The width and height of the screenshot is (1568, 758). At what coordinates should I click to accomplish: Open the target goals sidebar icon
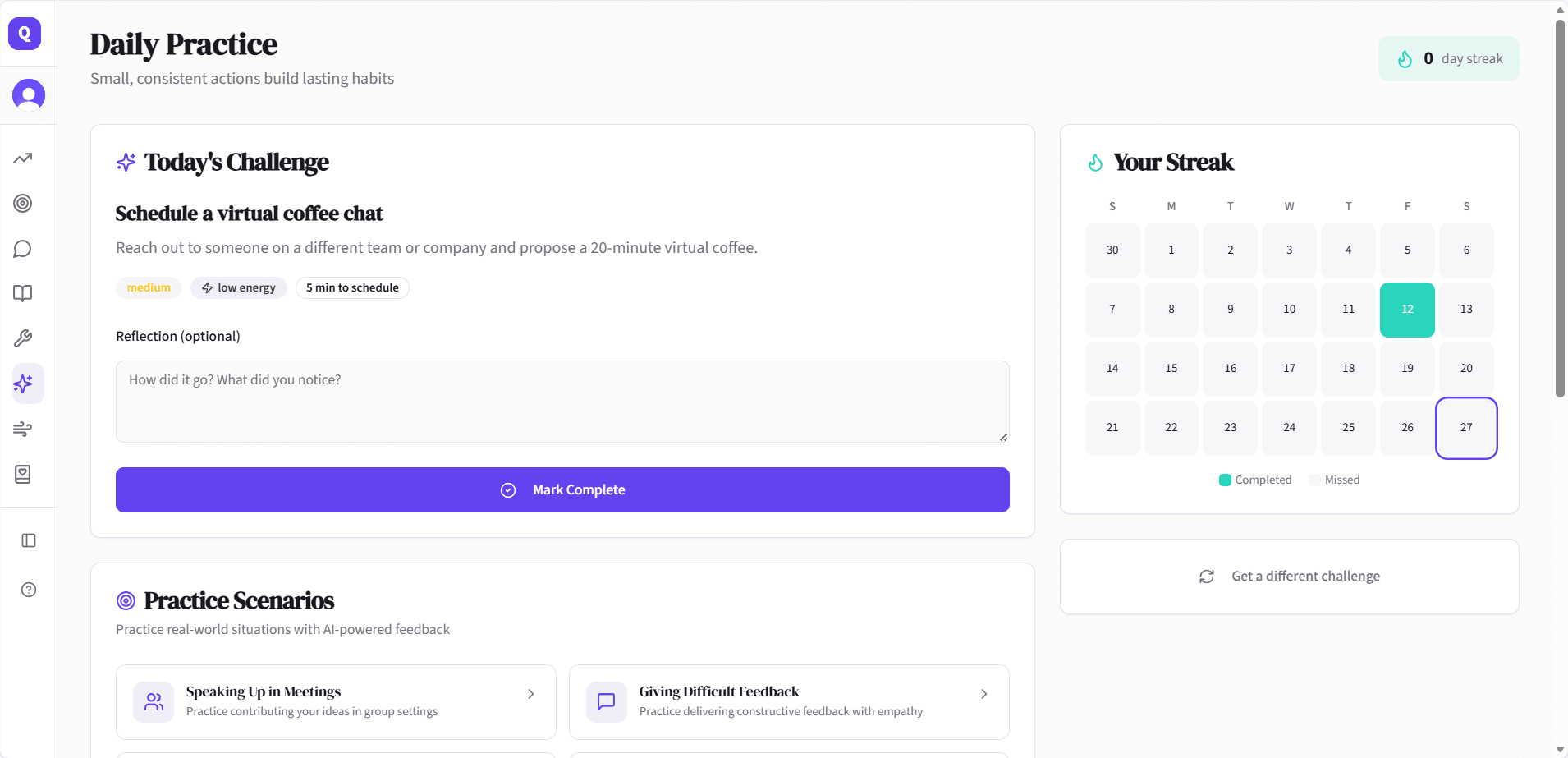click(x=23, y=204)
